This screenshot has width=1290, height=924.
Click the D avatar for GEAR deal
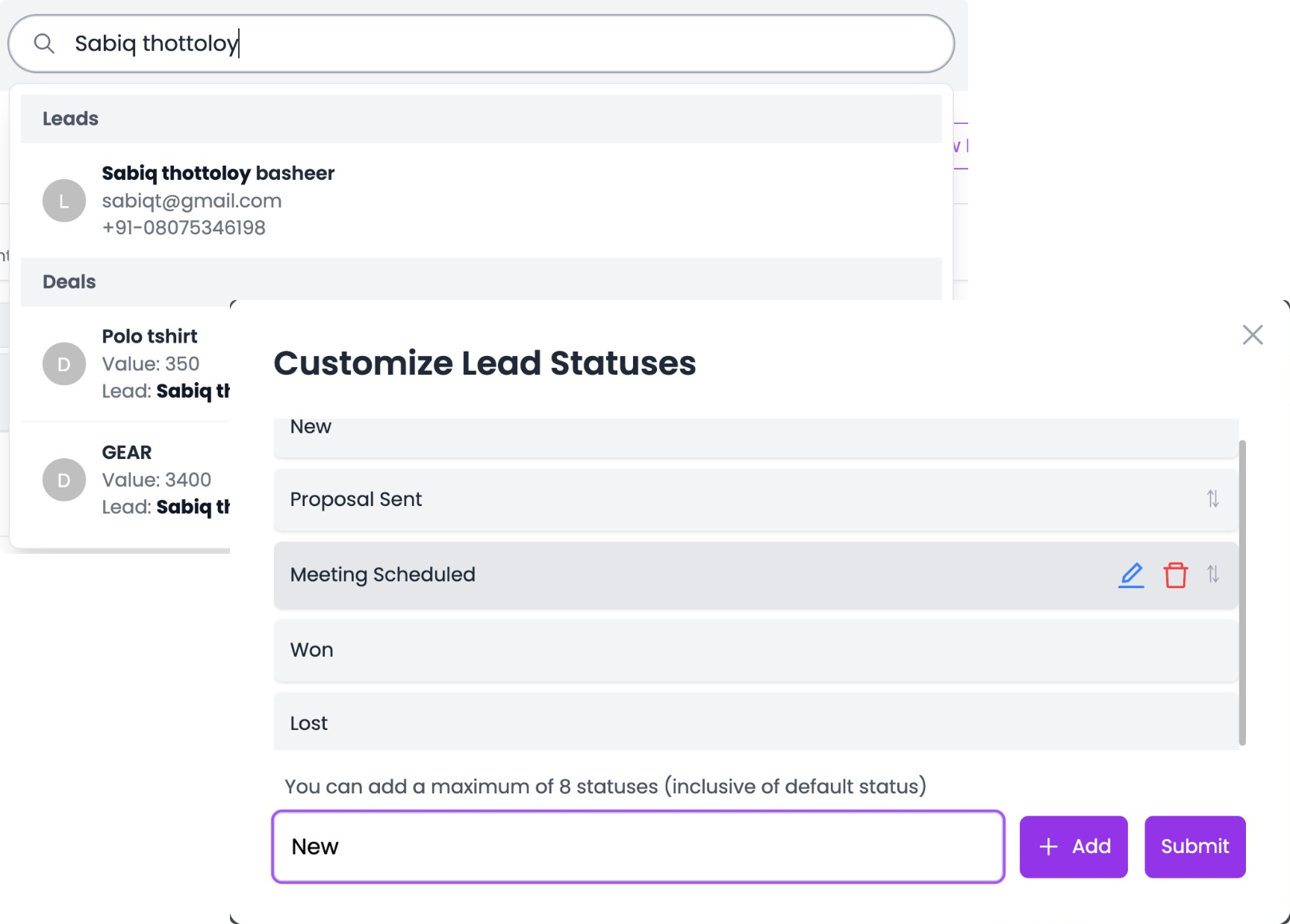pos(64,480)
